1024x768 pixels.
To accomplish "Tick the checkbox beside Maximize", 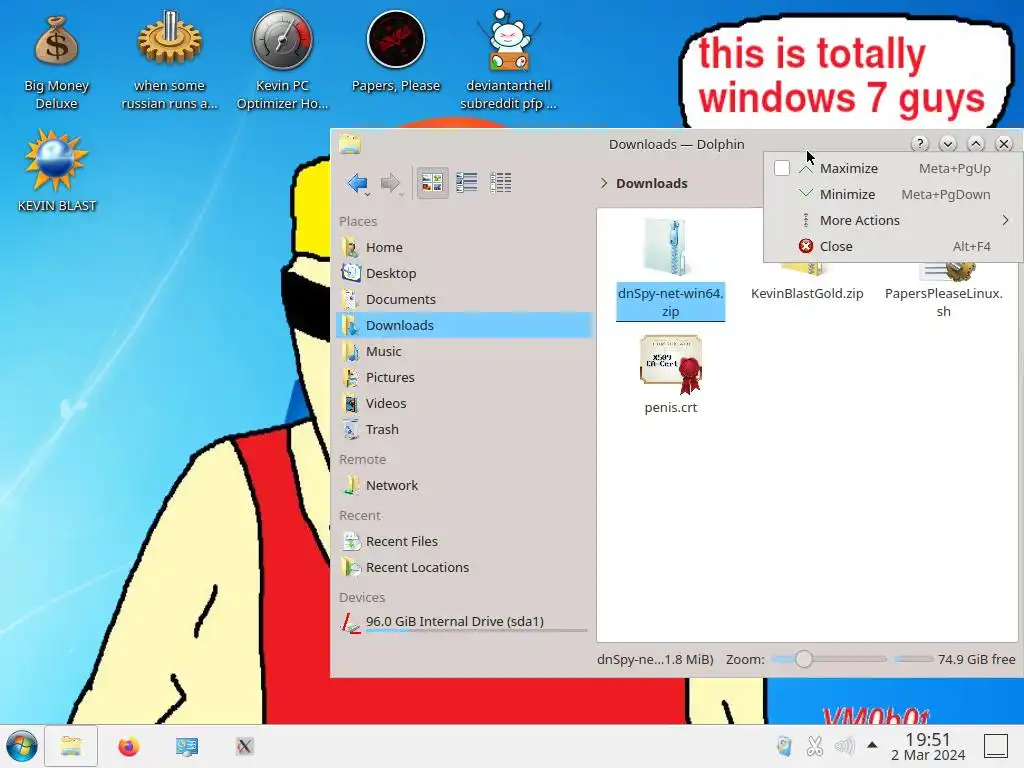I will point(782,168).
